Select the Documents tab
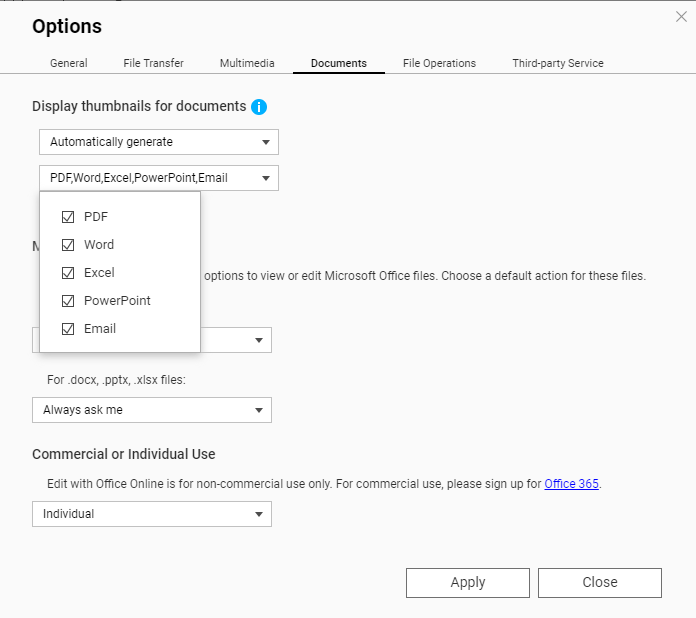The width and height of the screenshot is (696, 618). pyautogui.click(x=338, y=63)
